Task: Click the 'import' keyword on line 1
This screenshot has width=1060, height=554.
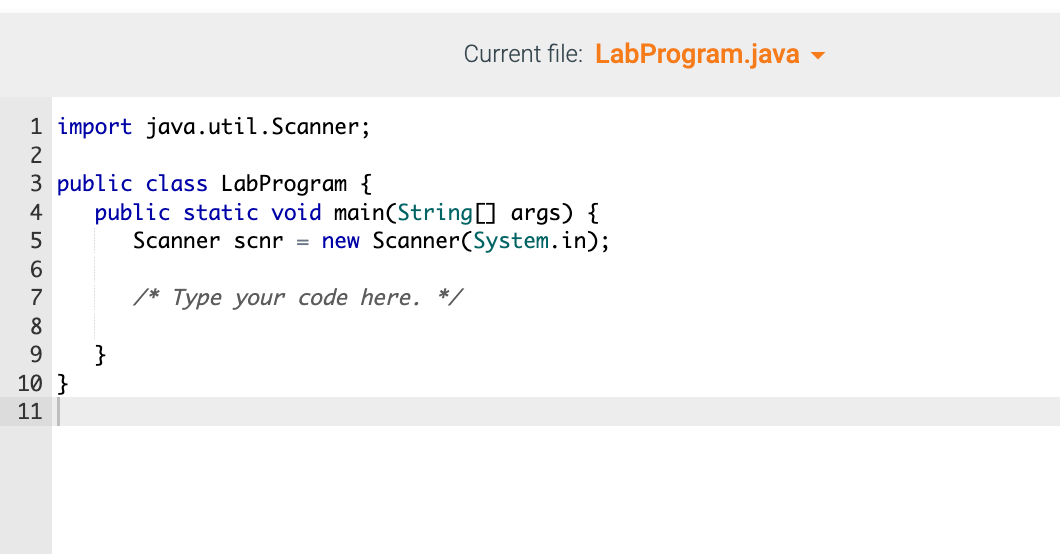Action: pyautogui.click(x=94, y=126)
